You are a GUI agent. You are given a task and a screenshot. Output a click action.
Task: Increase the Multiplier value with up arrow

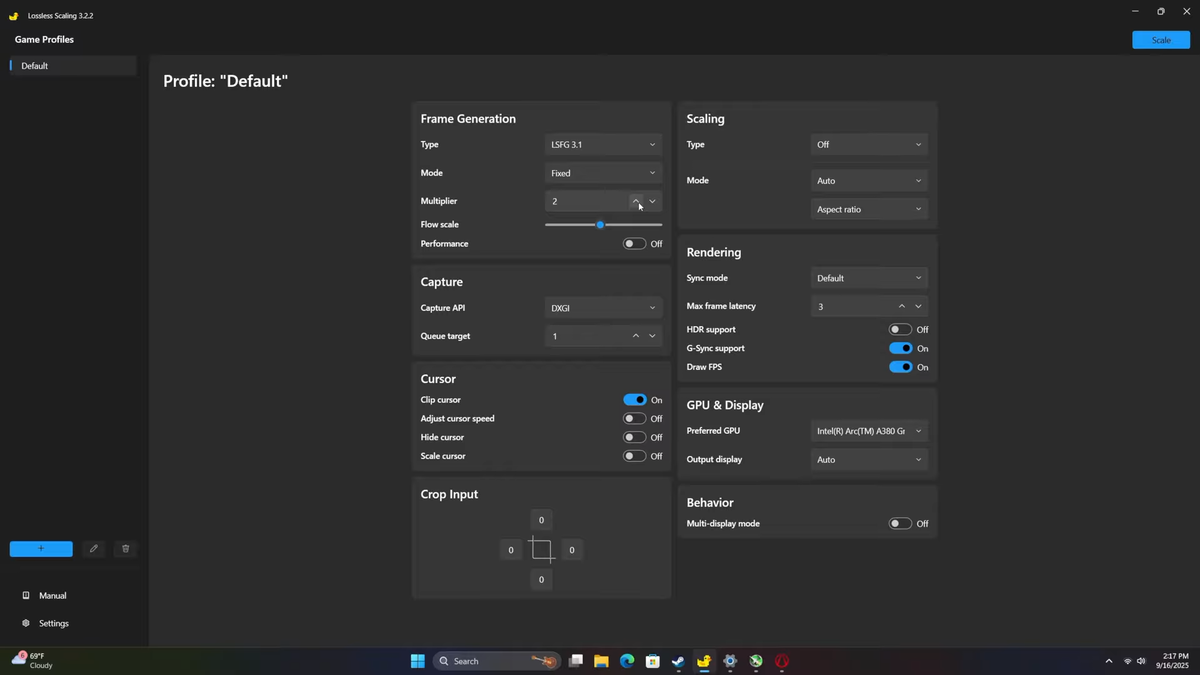[636, 201]
